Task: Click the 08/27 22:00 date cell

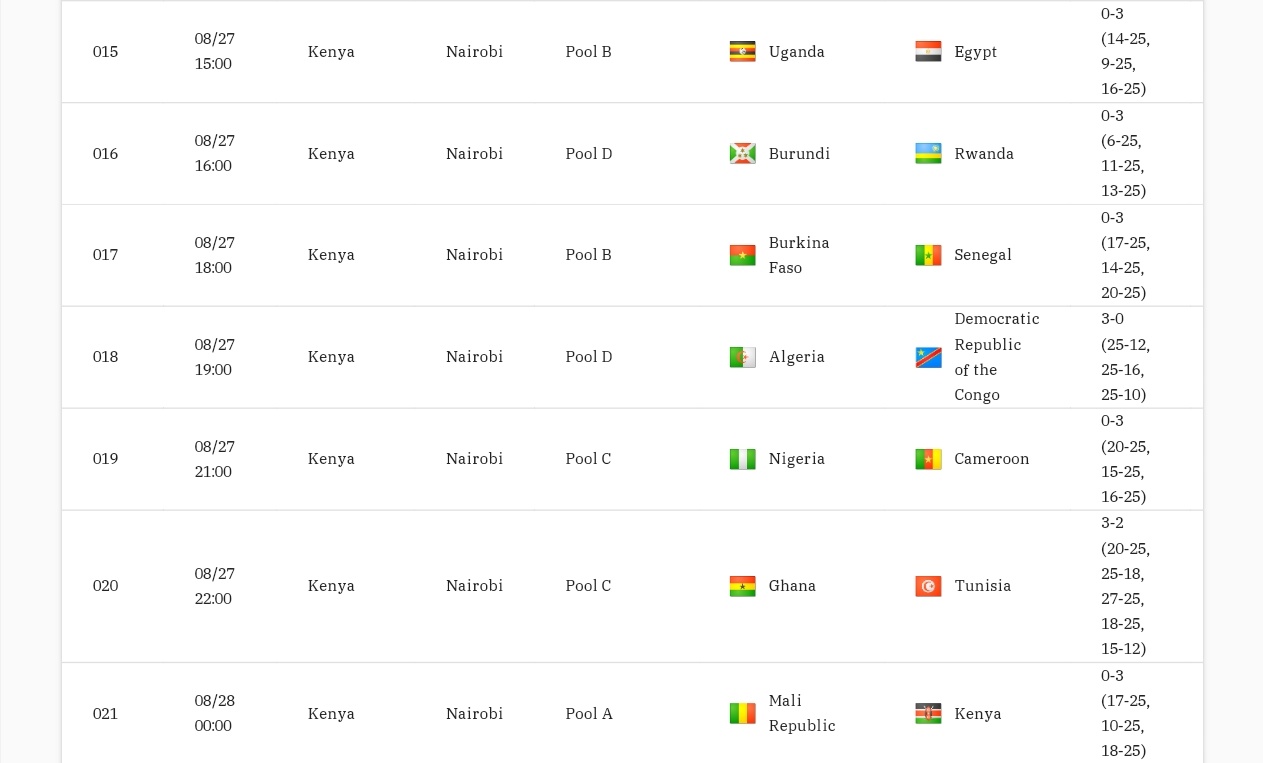Action: point(215,586)
